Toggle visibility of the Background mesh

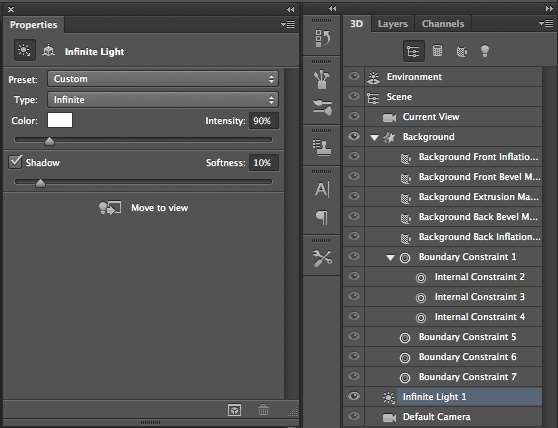click(x=353, y=136)
